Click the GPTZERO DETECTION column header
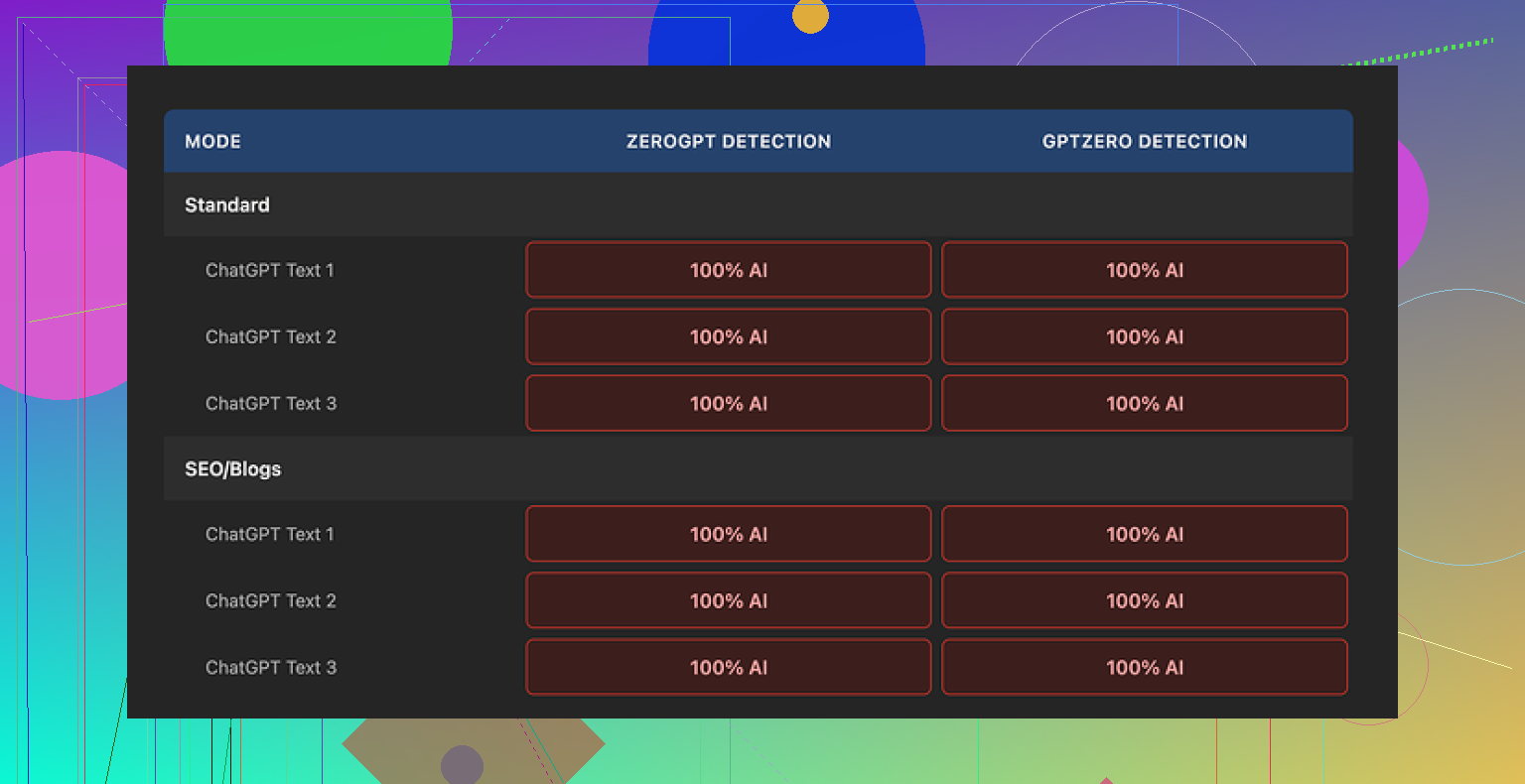Image resolution: width=1525 pixels, height=784 pixels. (x=1144, y=142)
